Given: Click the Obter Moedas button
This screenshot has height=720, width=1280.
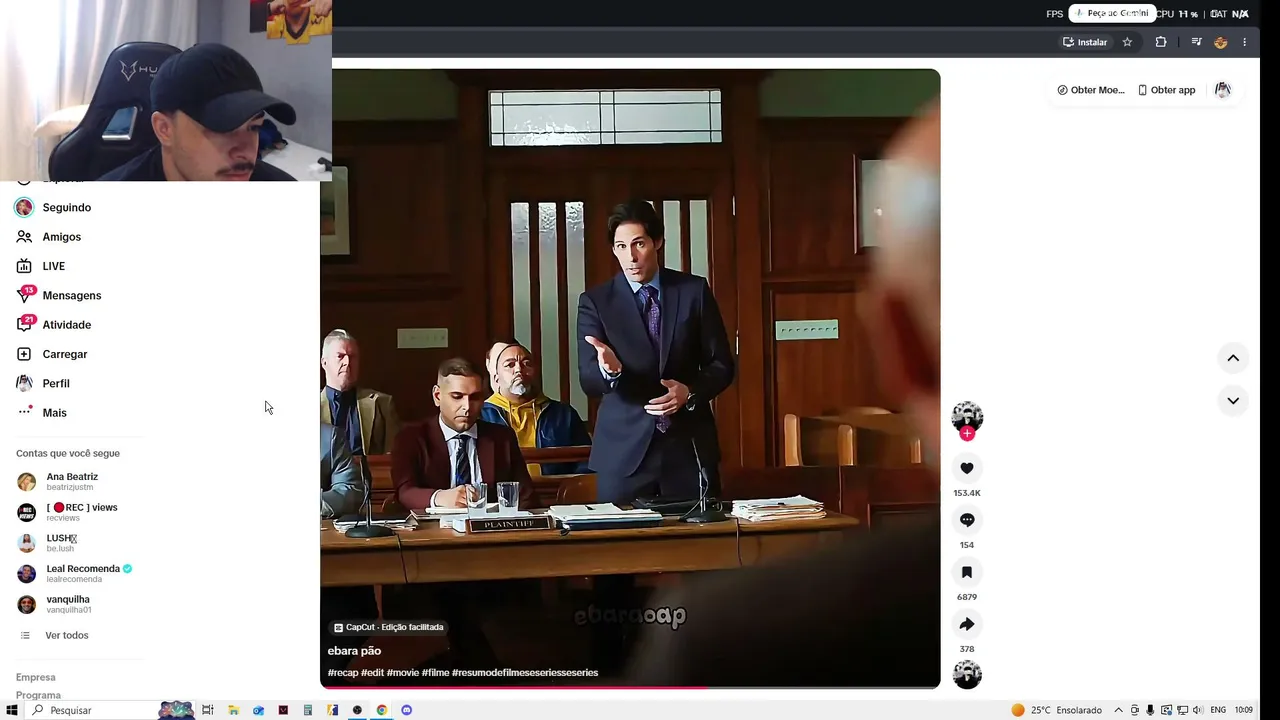Looking at the screenshot, I should coord(1091,90).
